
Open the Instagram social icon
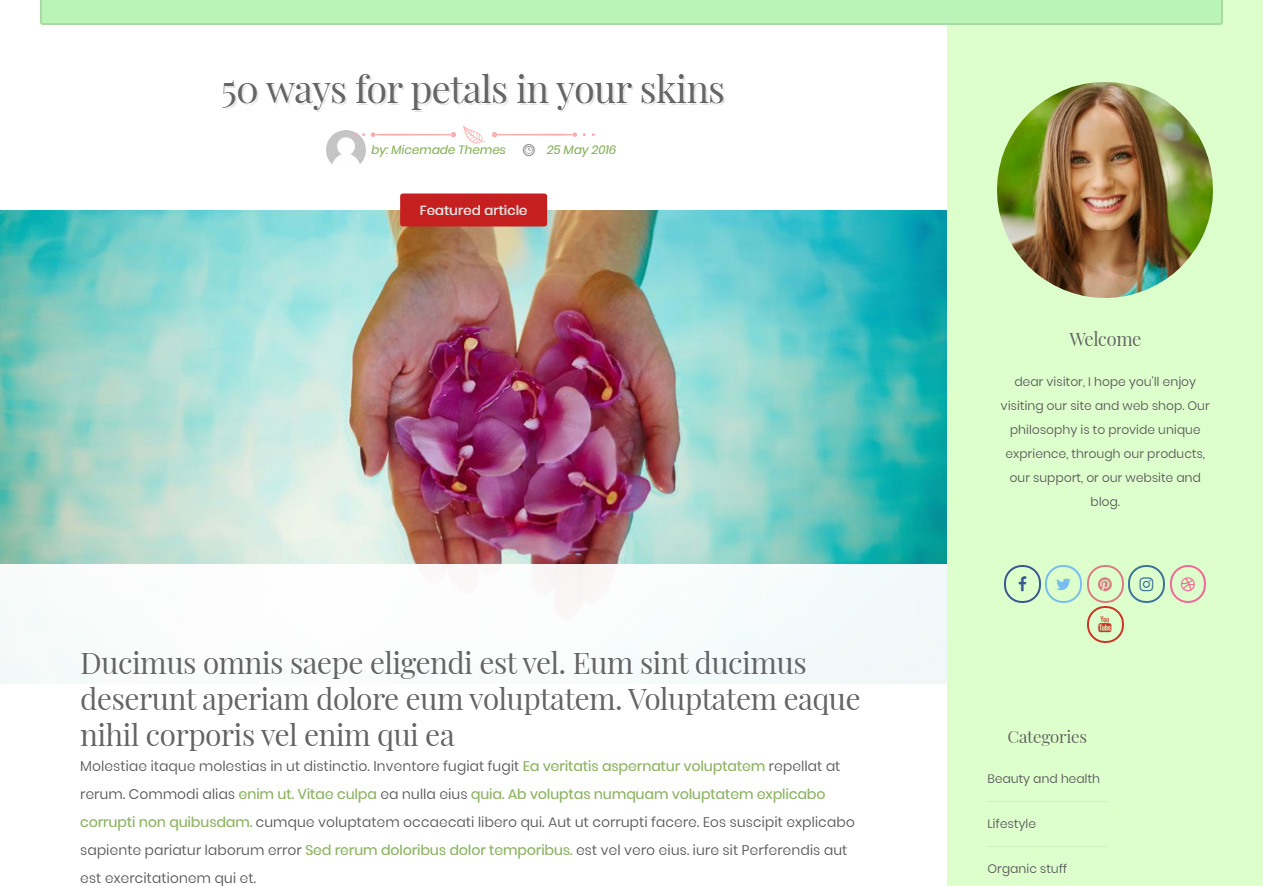coord(1146,584)
